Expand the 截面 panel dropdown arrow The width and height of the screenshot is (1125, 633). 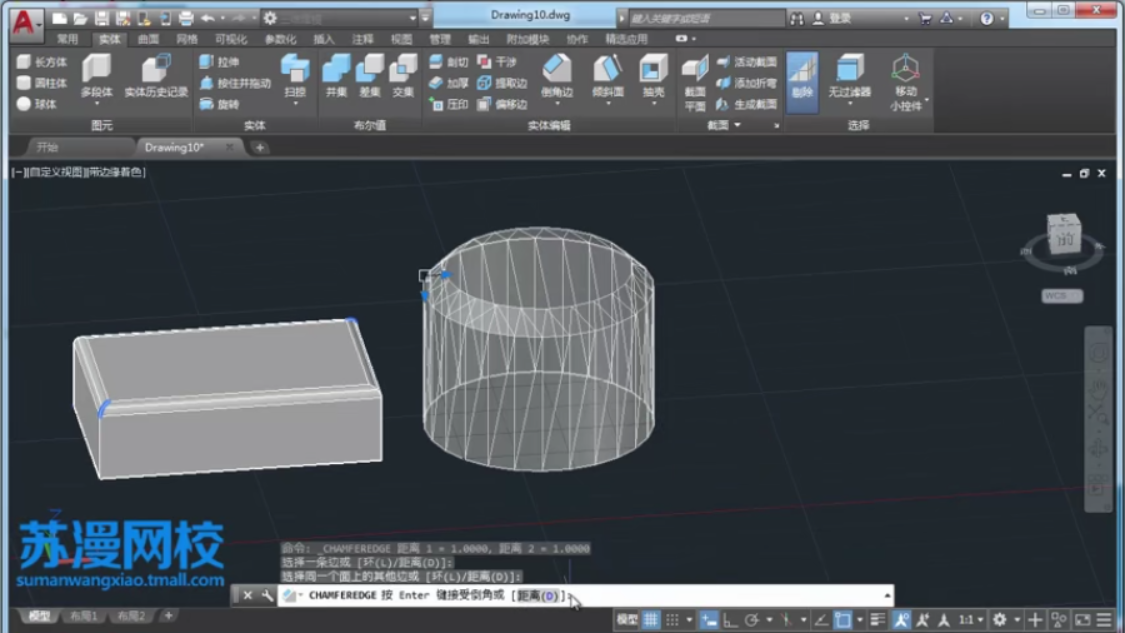[738, 126]
